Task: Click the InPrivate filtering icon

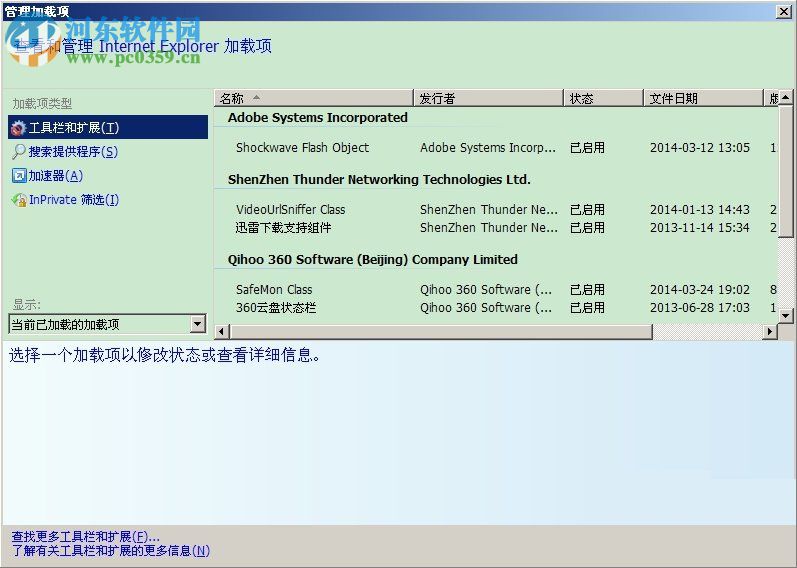Action: point(19,200)
